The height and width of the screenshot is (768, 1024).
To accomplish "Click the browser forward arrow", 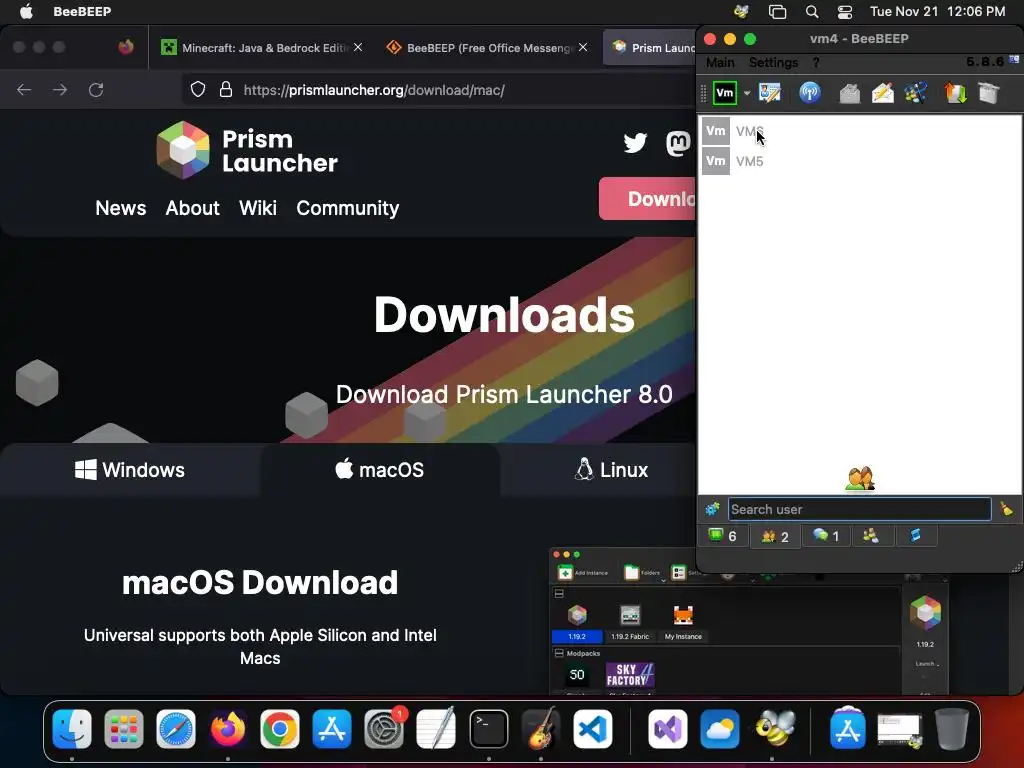I will pyautogui.click(x=60, y=89).
